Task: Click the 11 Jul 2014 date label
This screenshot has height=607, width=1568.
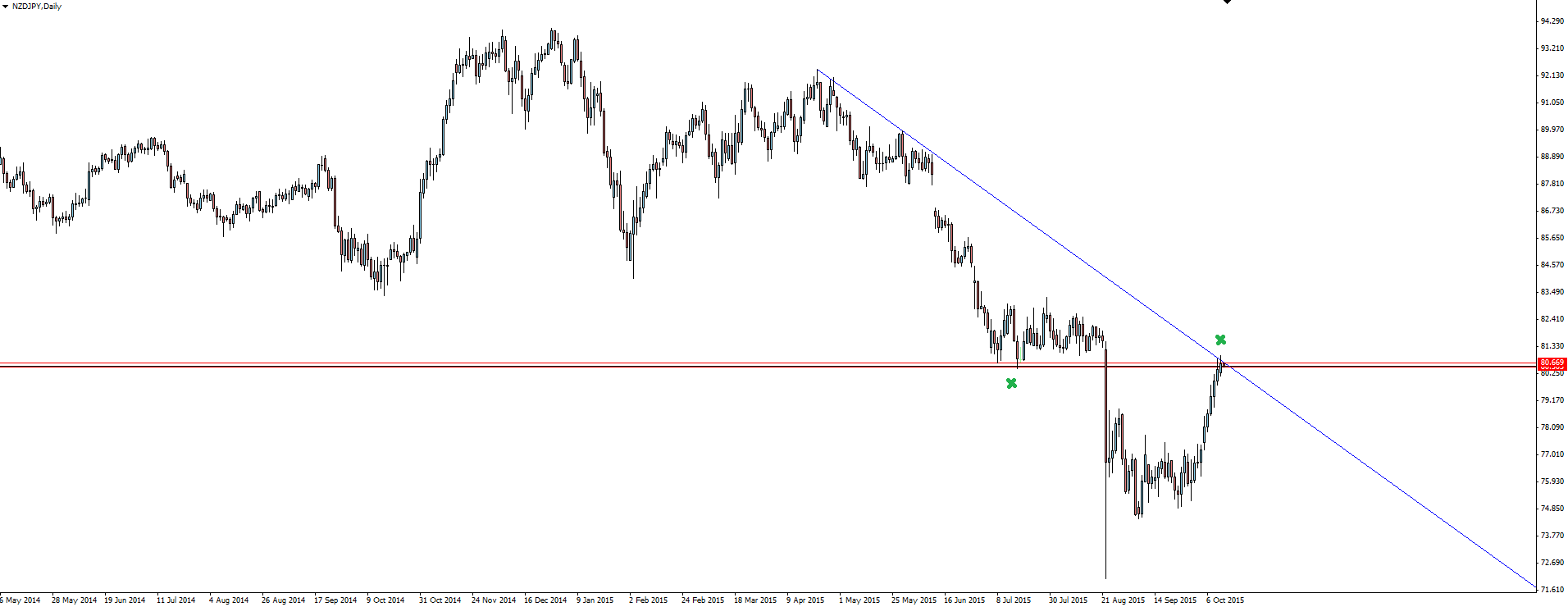Action: pyautogui.click(x=176, y=600)
